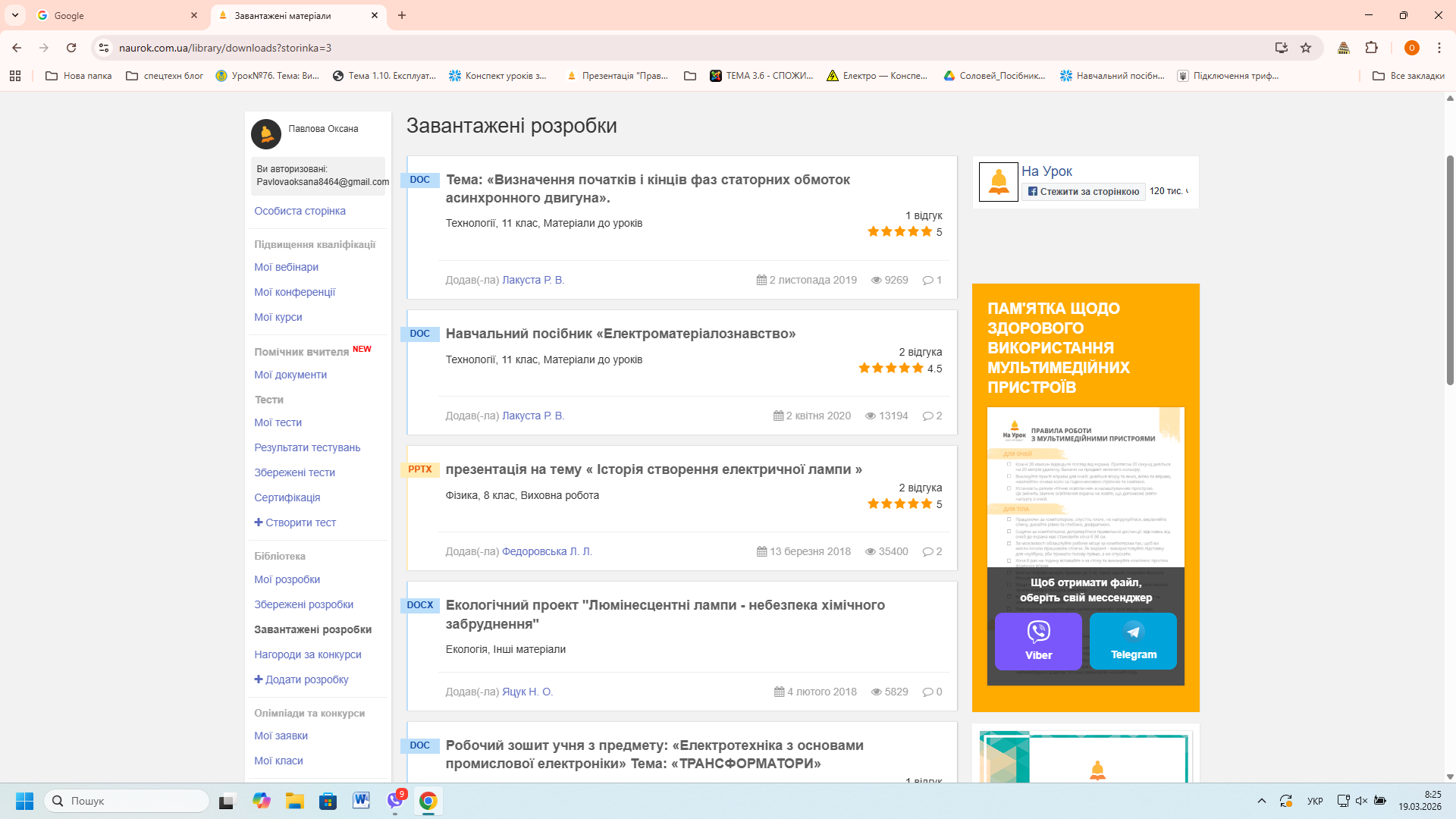Image resolution: width=1456 pixels, height=819 pixels.
Task: Open Мої документи in sidebar
Action: [290, 375]
